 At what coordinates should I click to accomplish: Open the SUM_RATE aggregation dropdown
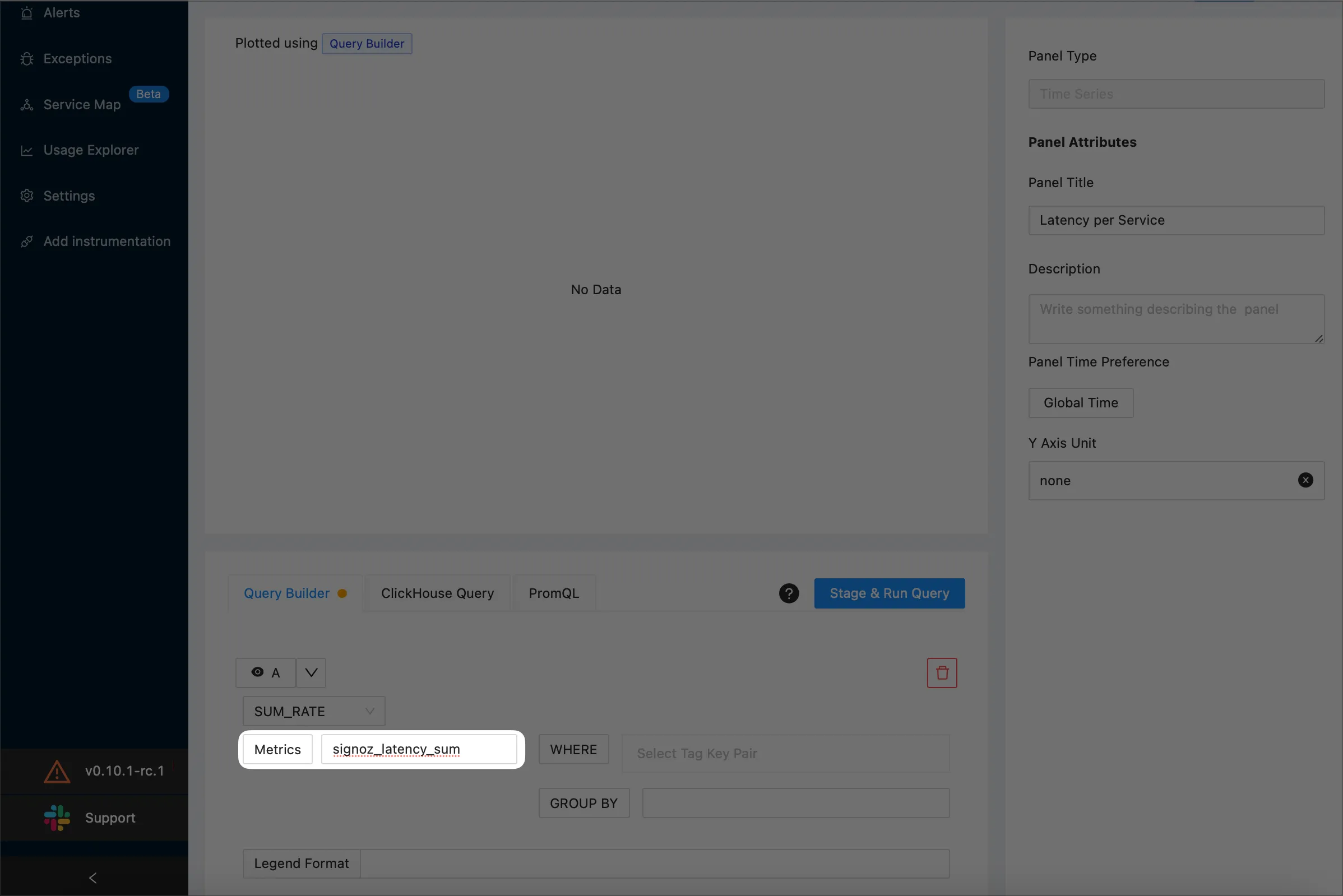click(x=314, y=712)
